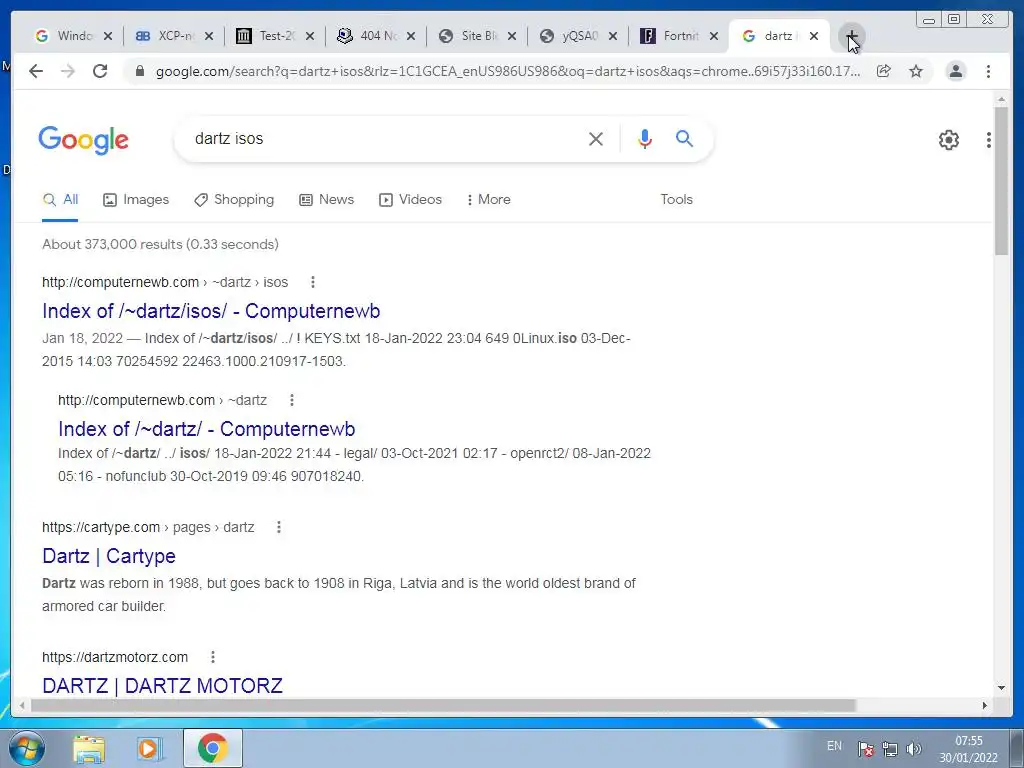This screenshot has width=1024, height=768.
Task: Select the Videos filter
Action: click(410, 200)
